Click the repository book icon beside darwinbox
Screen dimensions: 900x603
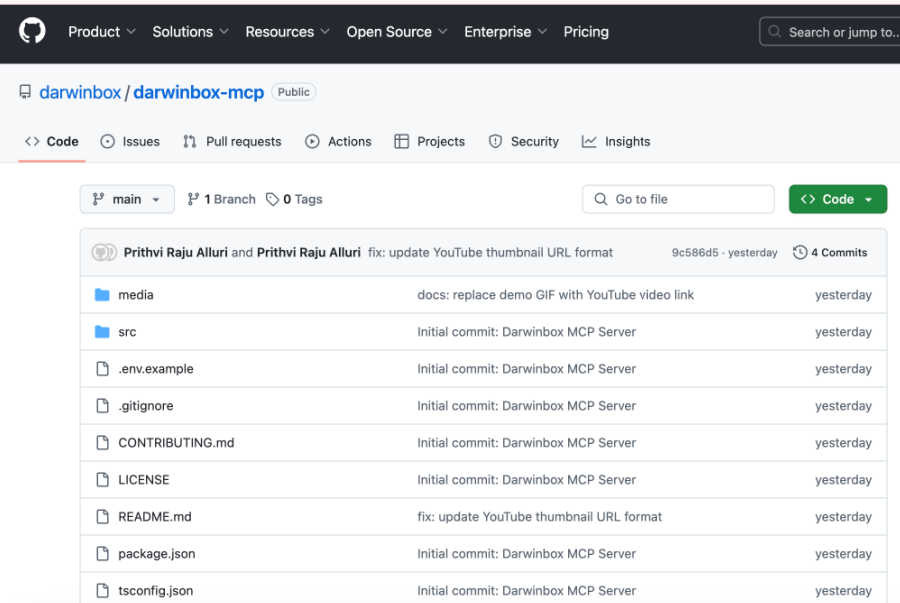[25, 92]
